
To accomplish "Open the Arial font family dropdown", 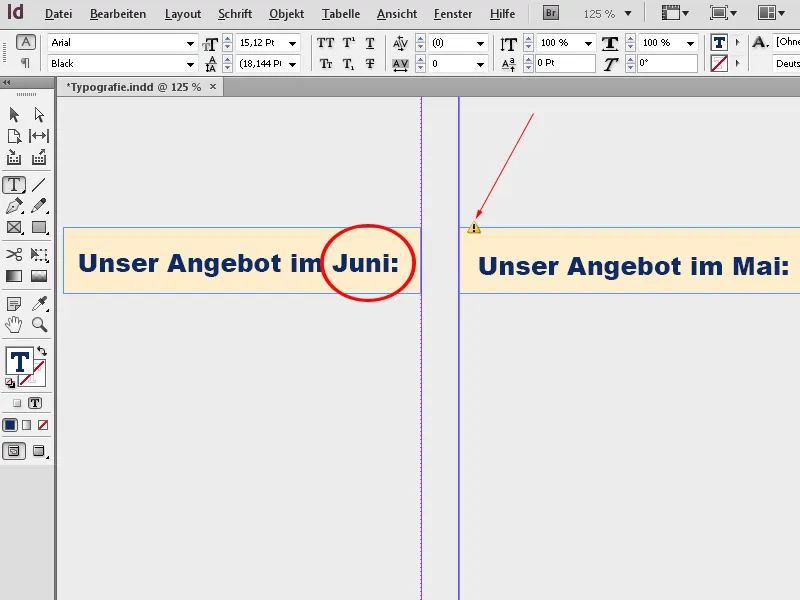I will click(x=190, y=43).
